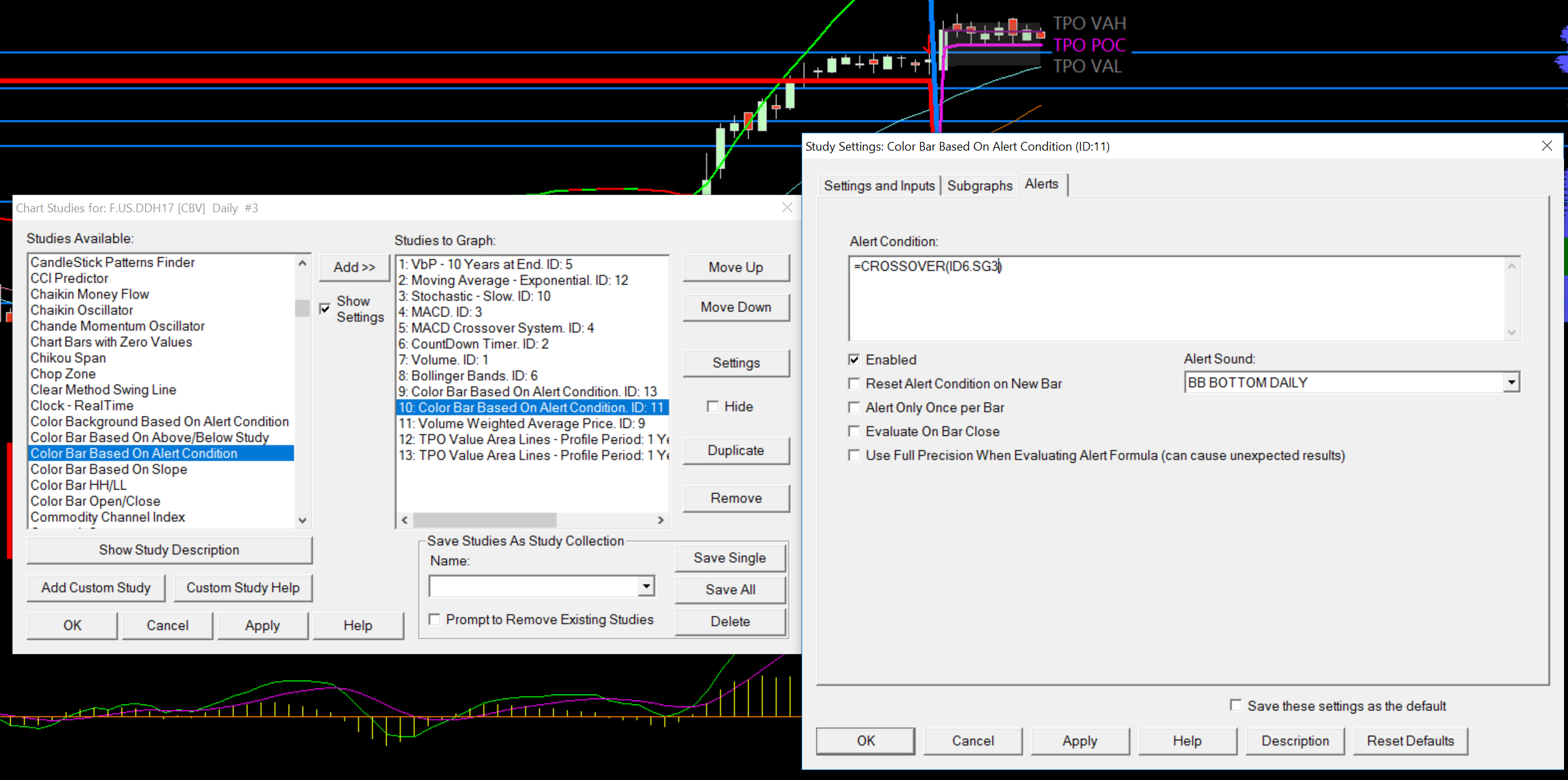Toggle the Enabled alert checkbox

pos(855,359)
